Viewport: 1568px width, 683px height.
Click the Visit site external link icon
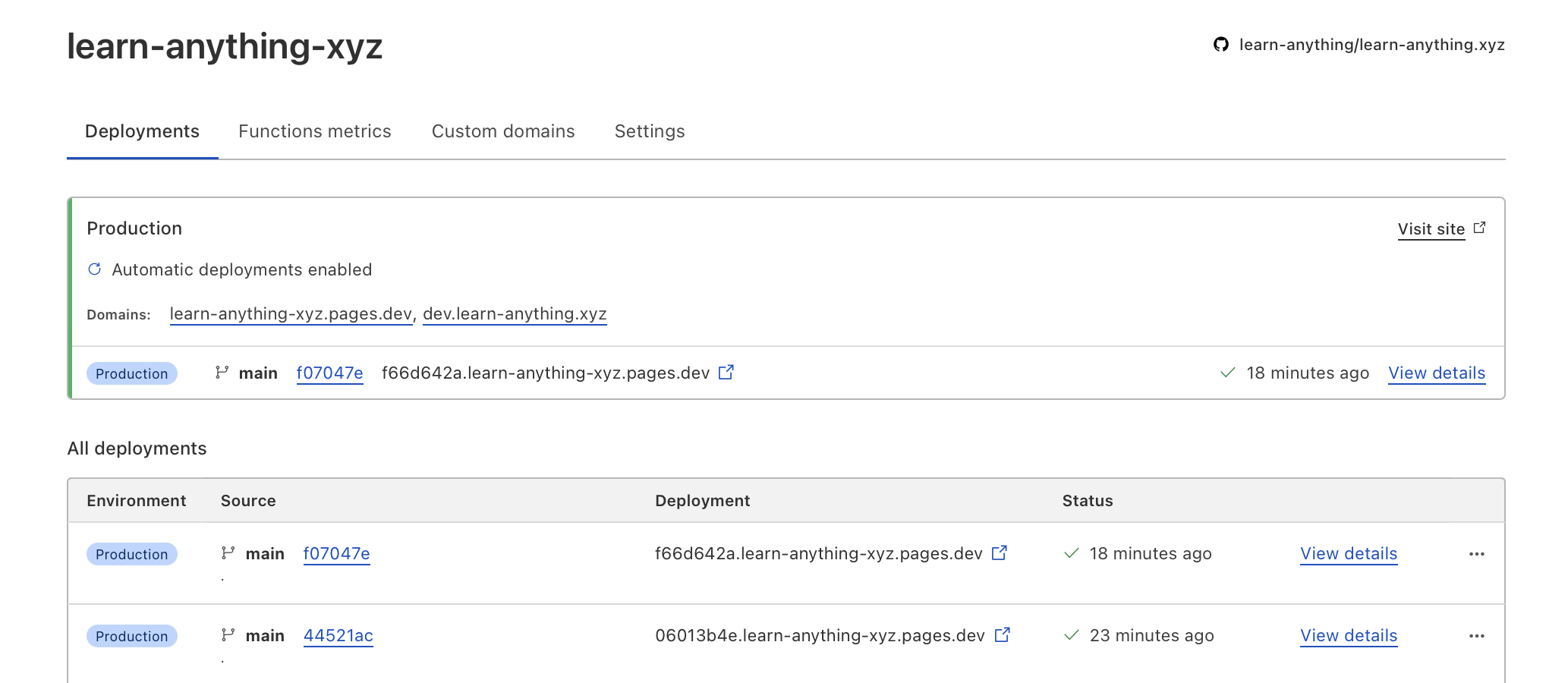pos(1479,228)
